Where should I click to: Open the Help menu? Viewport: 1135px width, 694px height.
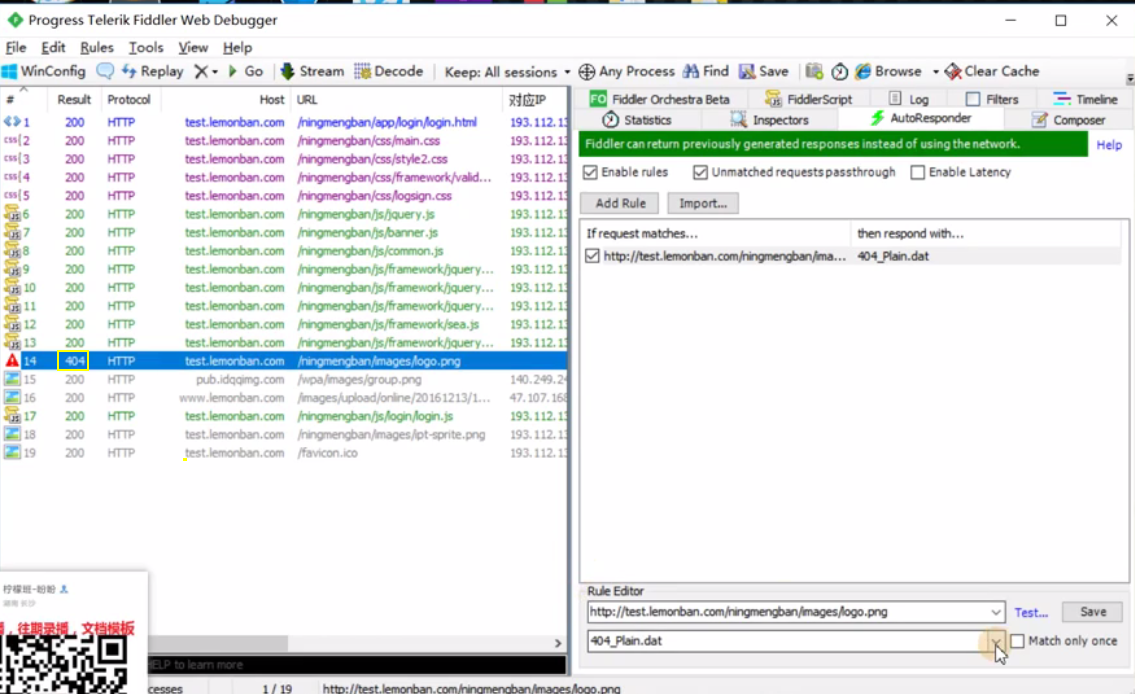pos(237,47)
